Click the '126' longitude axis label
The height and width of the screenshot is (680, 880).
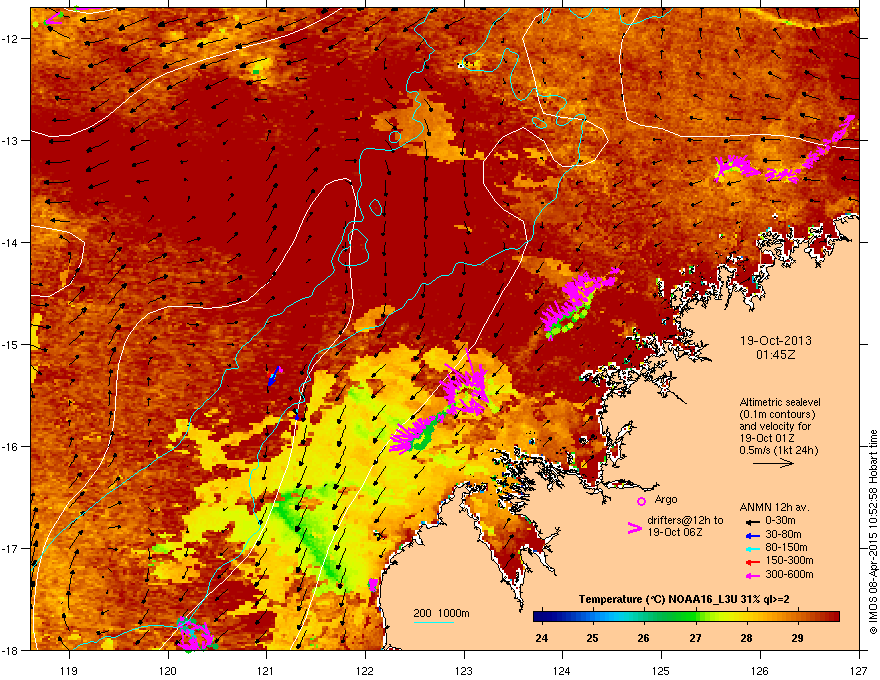(x=760, y=670)
